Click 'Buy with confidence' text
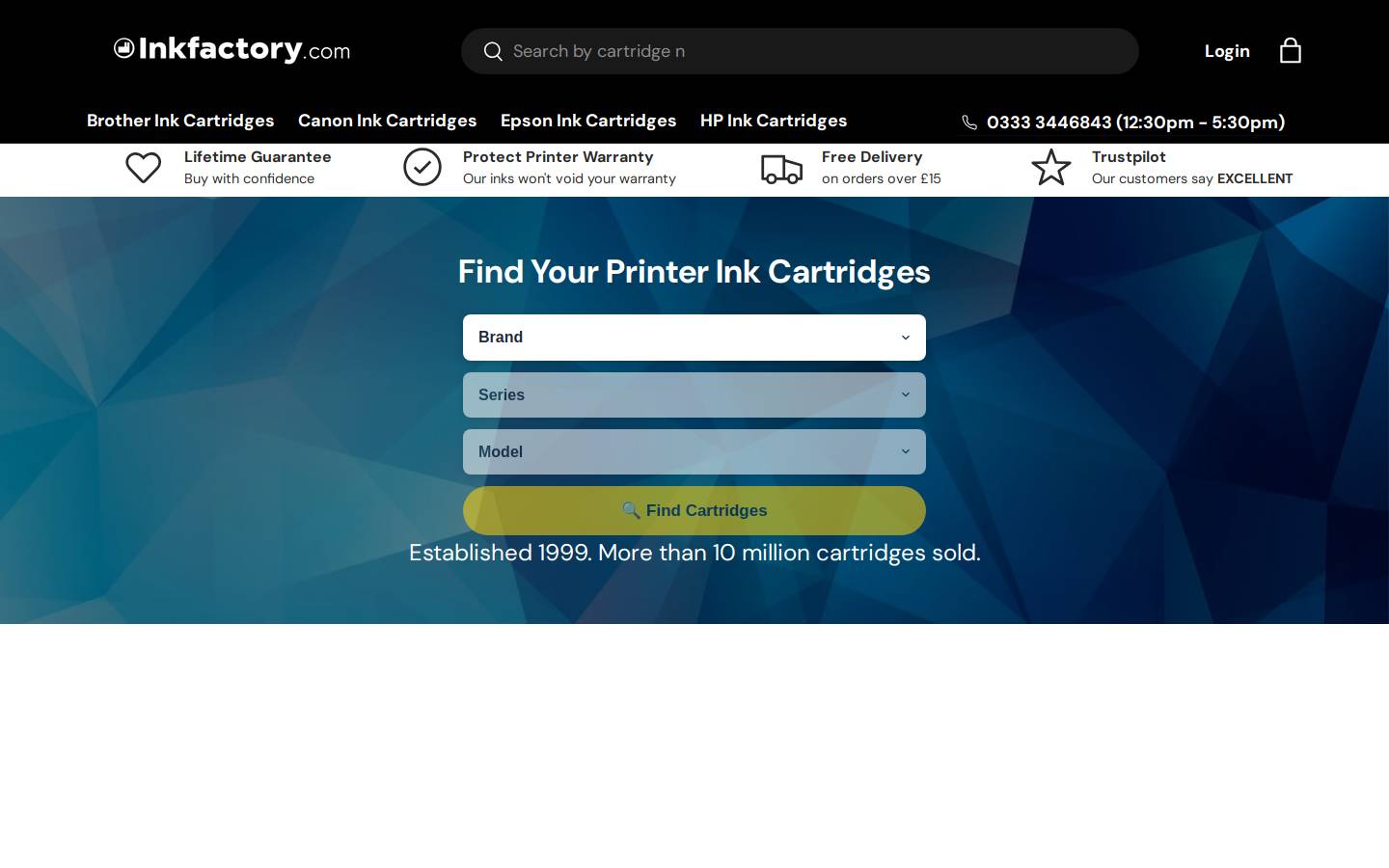 (249, 178)
